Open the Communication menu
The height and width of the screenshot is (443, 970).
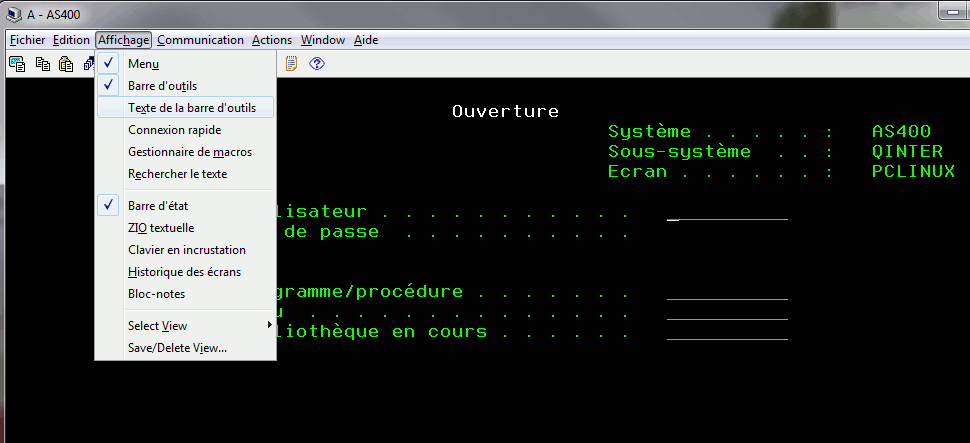200,40
